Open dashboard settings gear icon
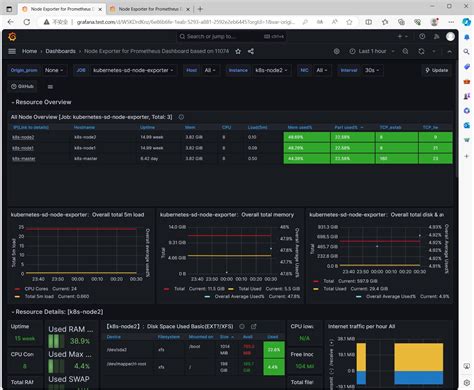Viewport: 474px width, 390px height. point(337,51)
